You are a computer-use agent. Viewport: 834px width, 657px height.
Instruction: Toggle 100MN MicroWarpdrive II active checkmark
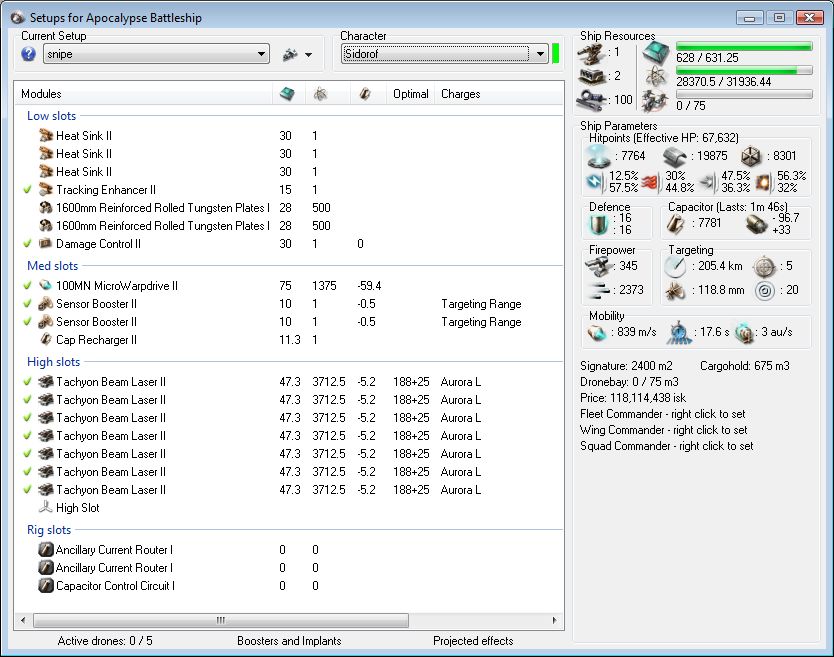28,286
